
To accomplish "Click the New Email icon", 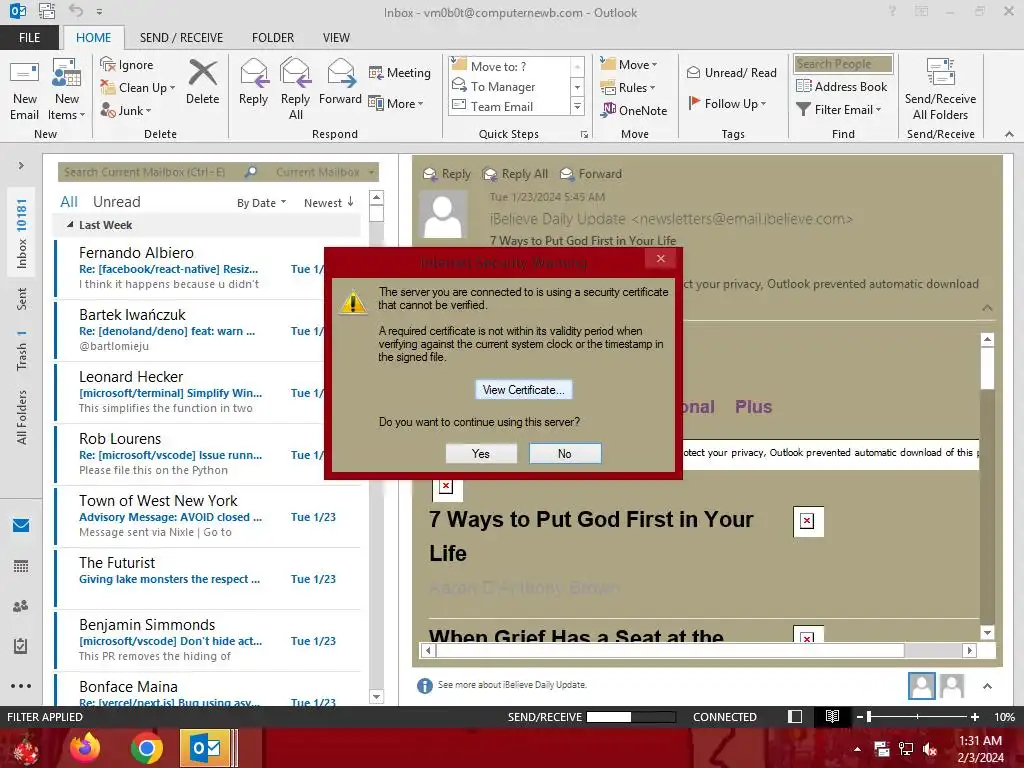I will [24, 90].
